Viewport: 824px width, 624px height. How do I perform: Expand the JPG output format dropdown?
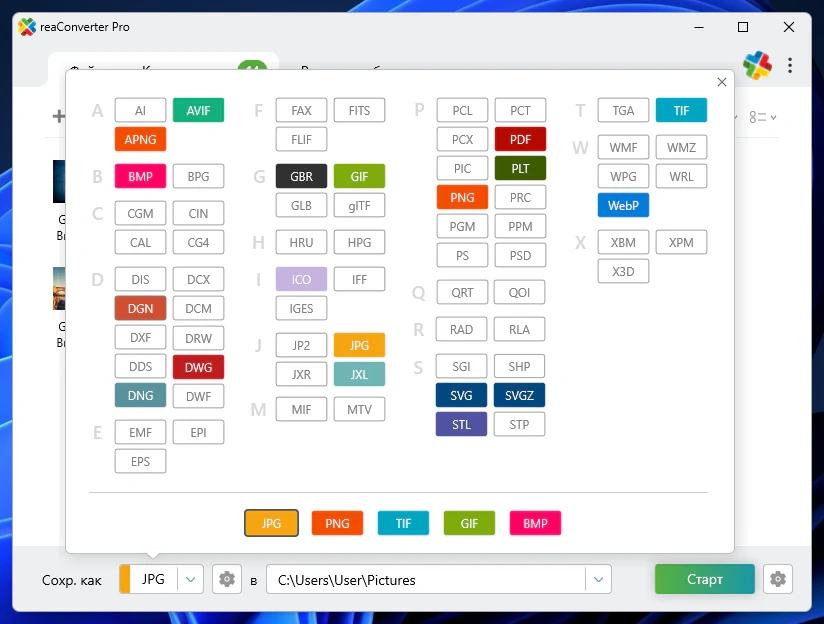(x=191, y=579)
